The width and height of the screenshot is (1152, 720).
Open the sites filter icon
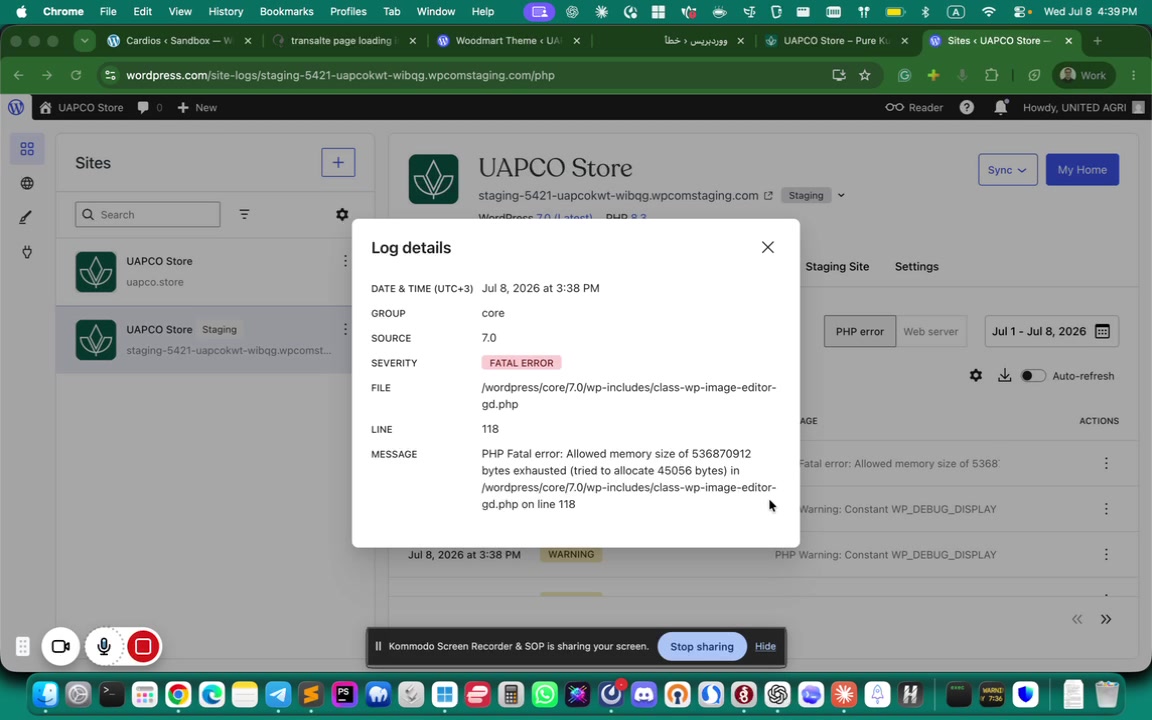pyautogui.click(x=244, y=215)
